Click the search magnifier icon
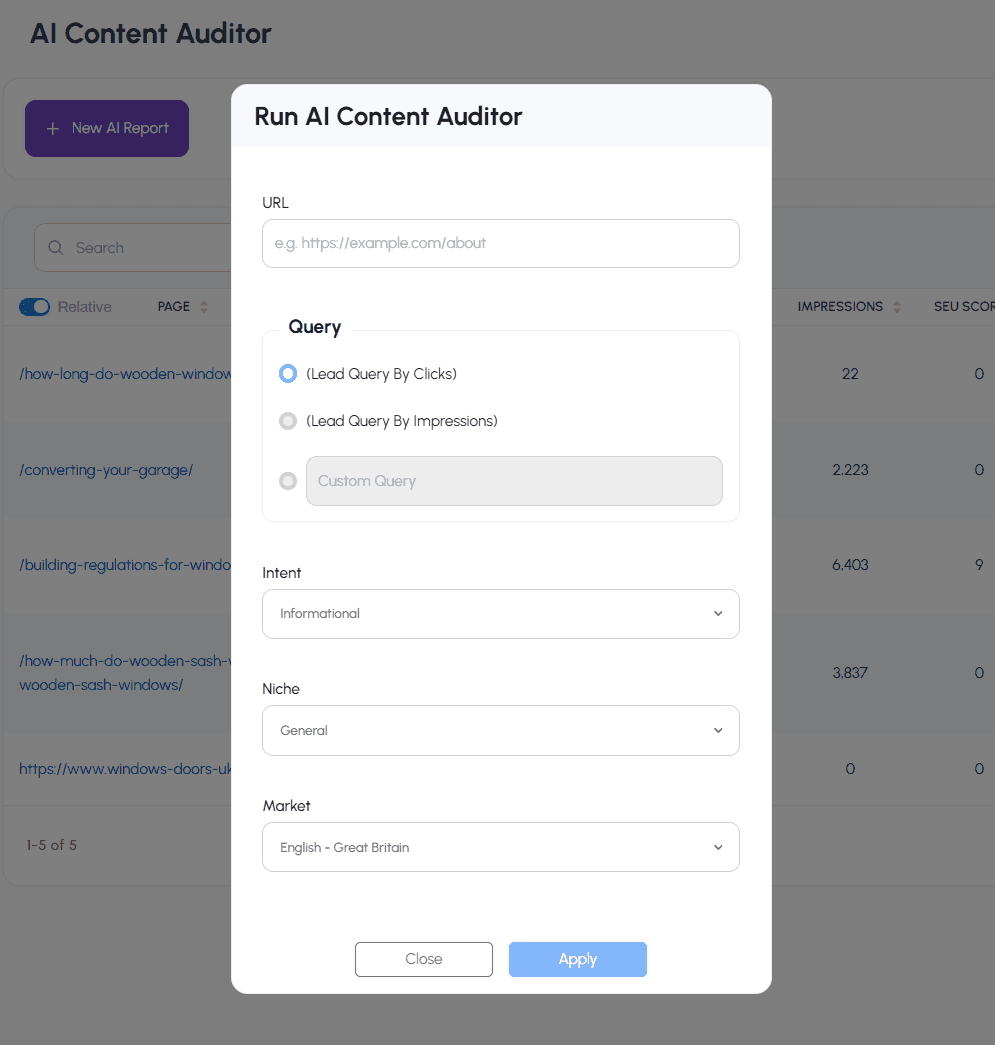Image resolution: width=995 pixels, height=1045 pixels. click(x=57, y=248)
